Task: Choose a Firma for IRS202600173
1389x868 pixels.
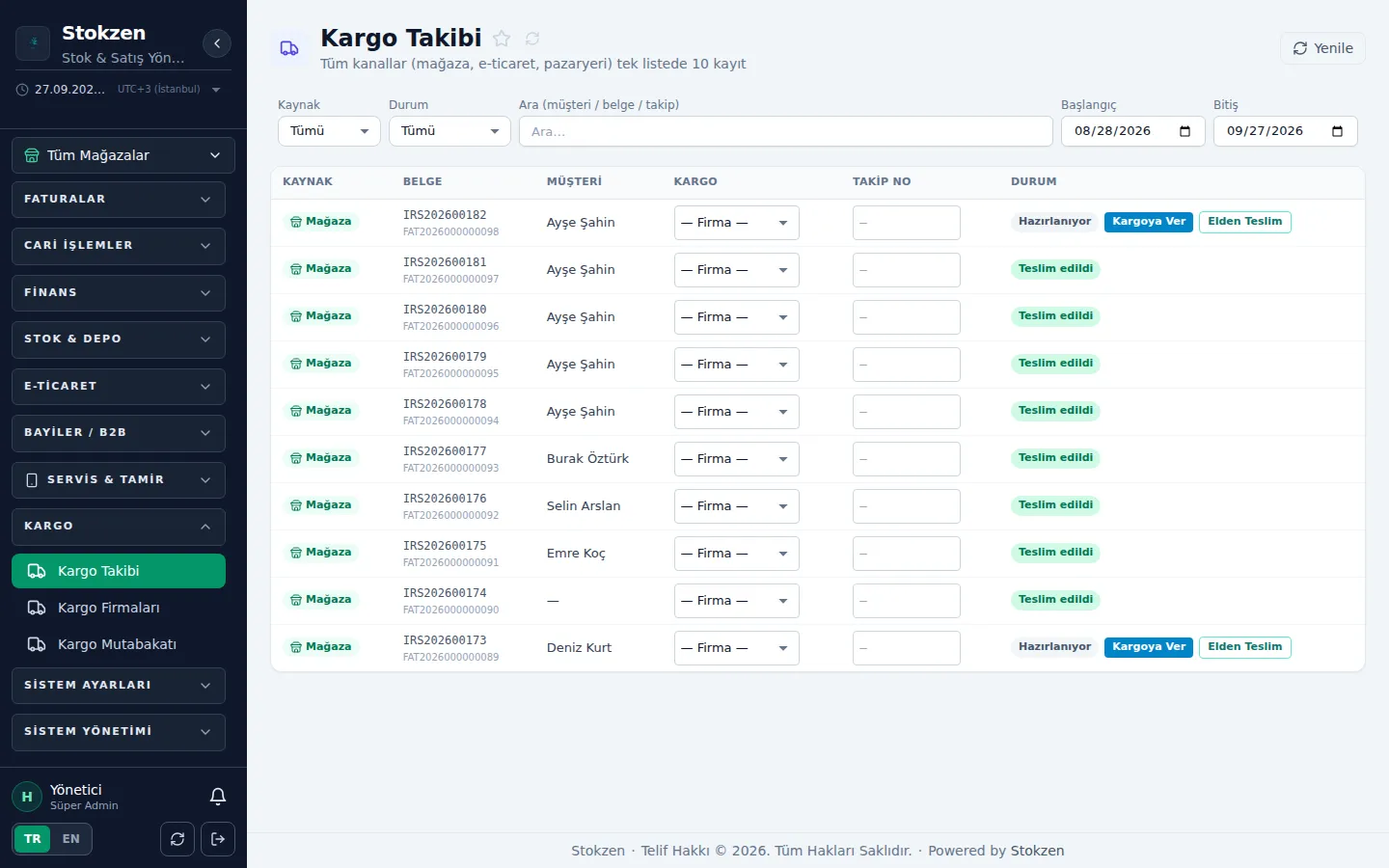Action: click(x=737, y=648)
